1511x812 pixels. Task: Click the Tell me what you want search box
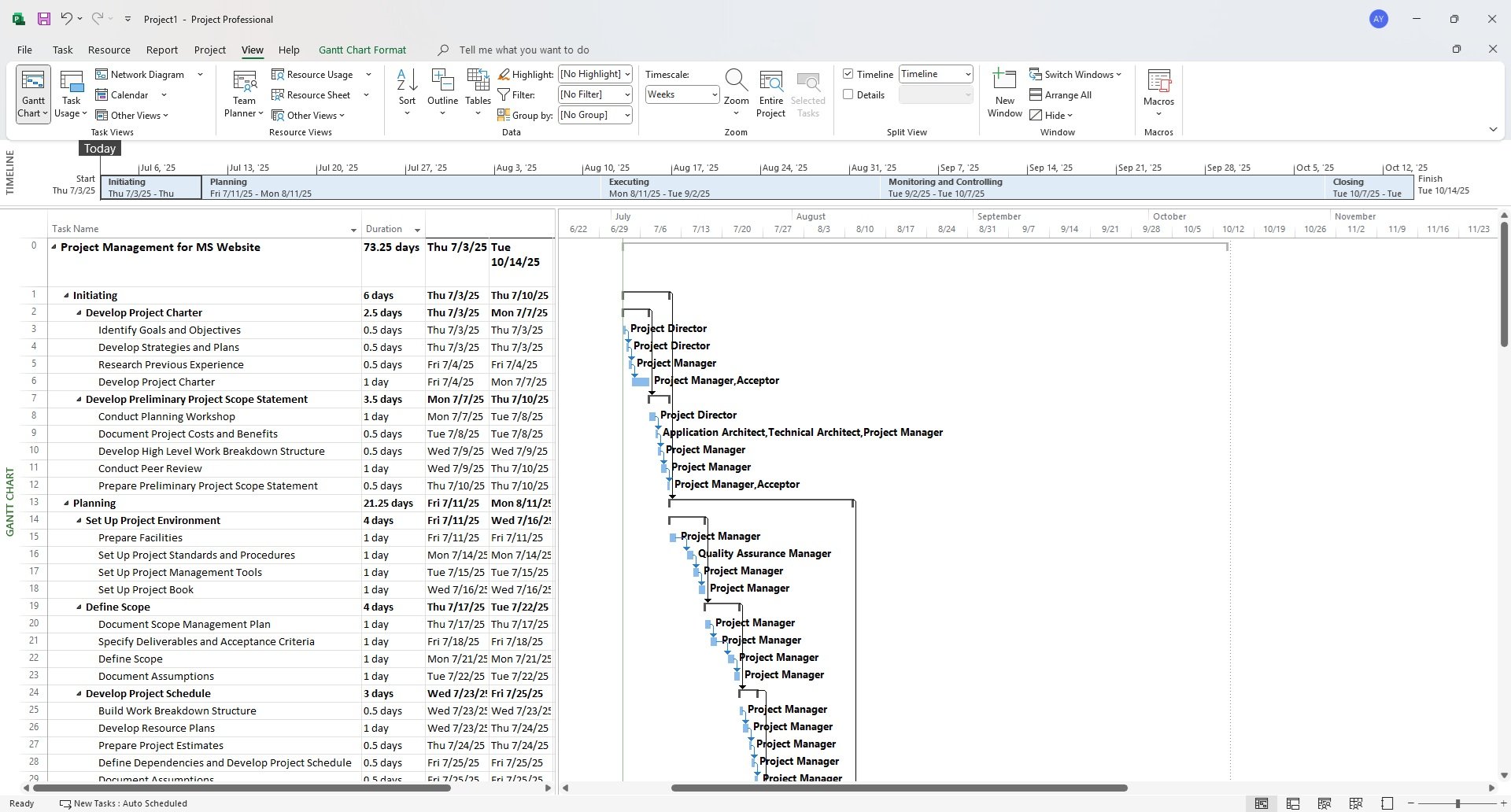(x=524, y=50)
